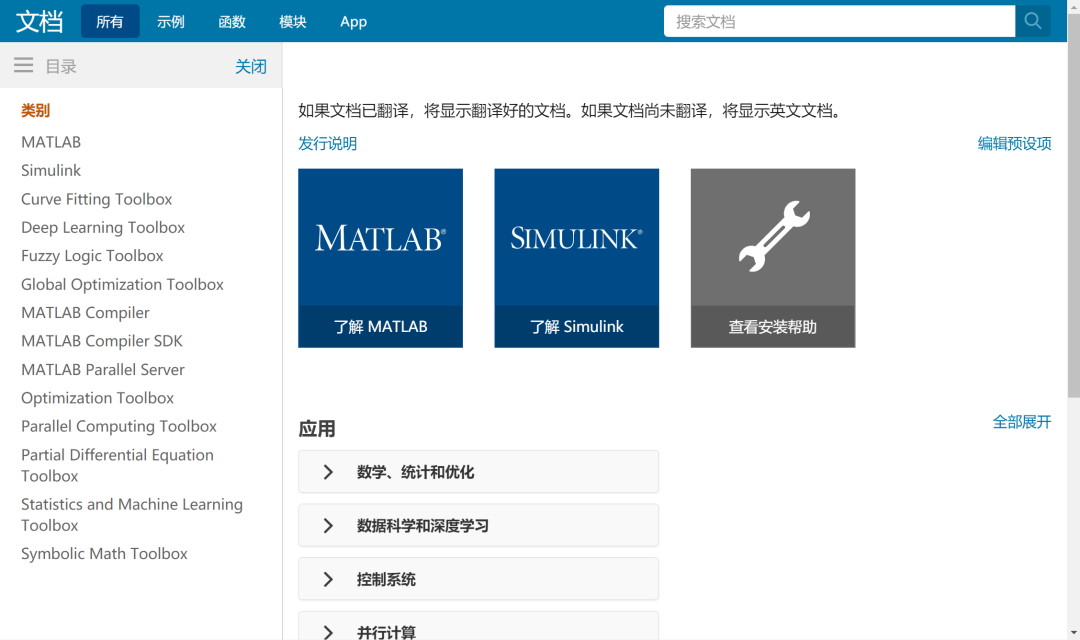Expand the 控制系统 section

click(478, 578)
